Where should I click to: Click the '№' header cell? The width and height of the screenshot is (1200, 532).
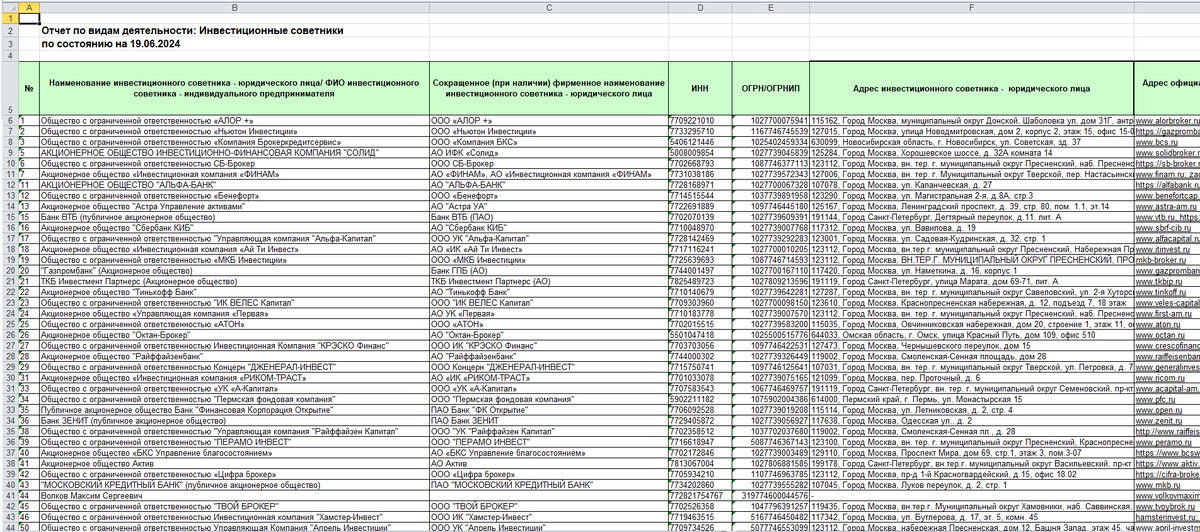click(x=29, y=88)
